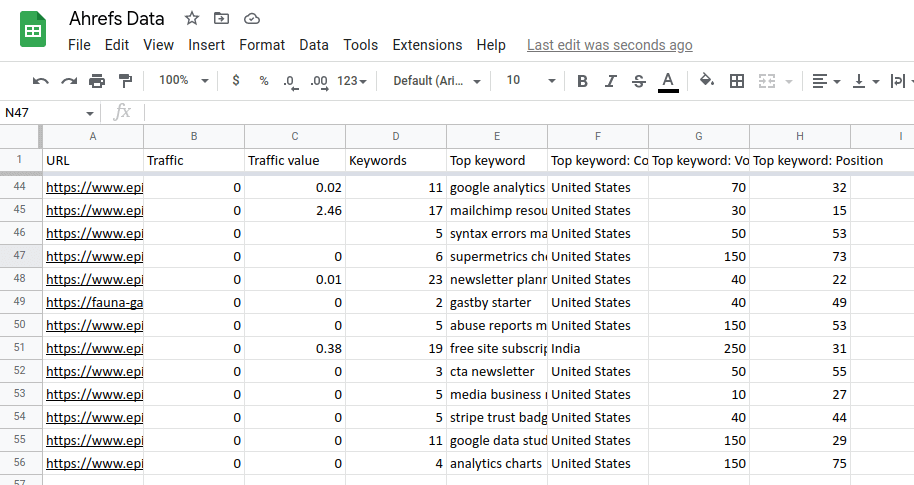Select the position cell '75'
The image size is (914, 485).
800,463
